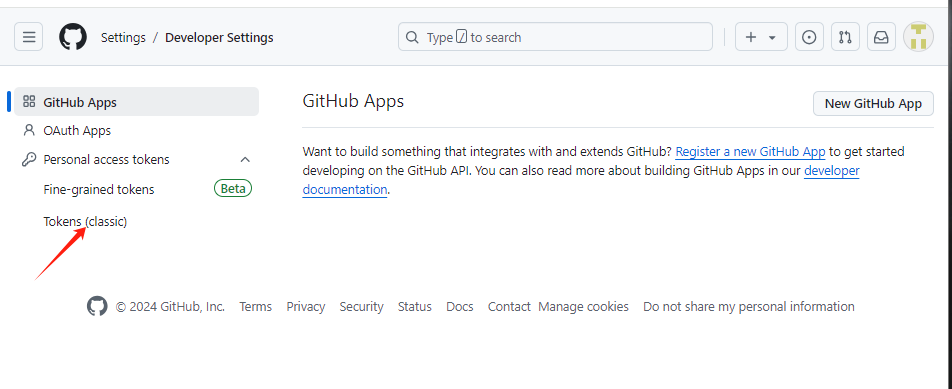Click the GitHub logo in footer
This screenshot has height=389, width=952.
click(x=97, y=306)
